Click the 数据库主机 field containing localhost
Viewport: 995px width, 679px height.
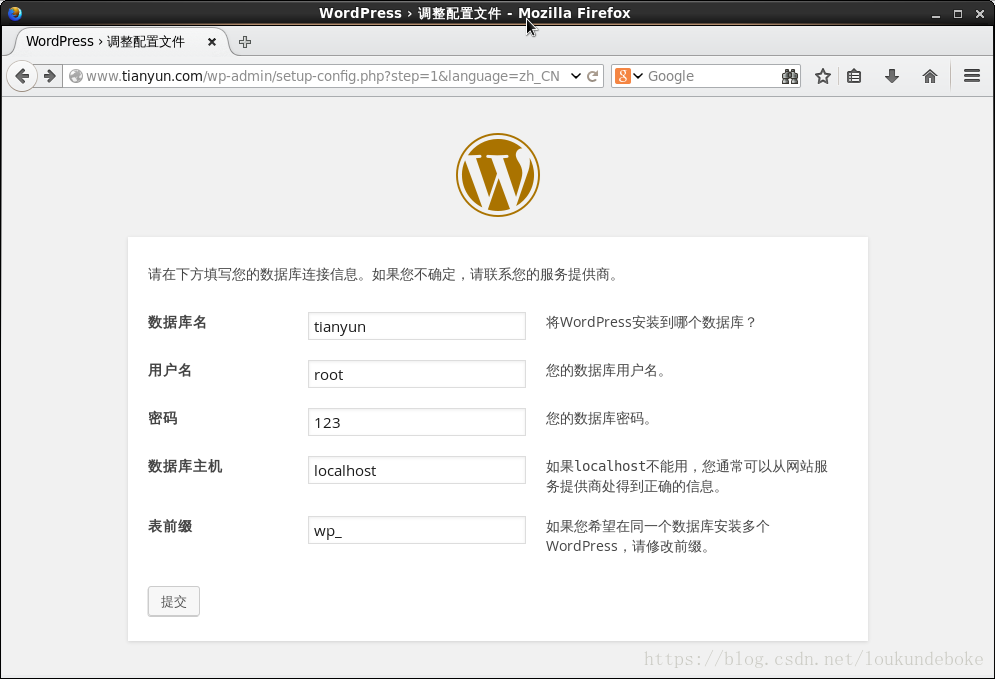pyautogui.click(x=416, y=470)
